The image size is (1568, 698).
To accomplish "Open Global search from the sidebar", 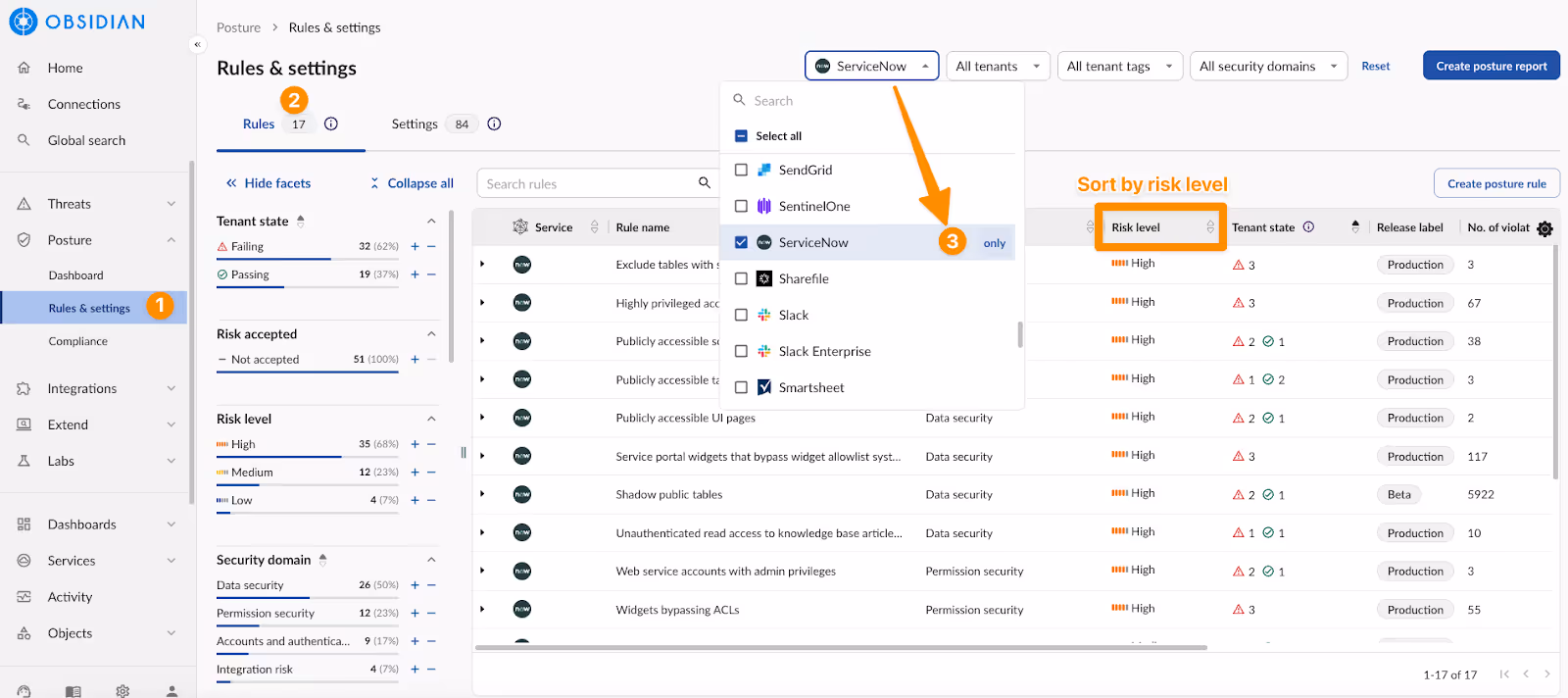I will coord(86,140).
